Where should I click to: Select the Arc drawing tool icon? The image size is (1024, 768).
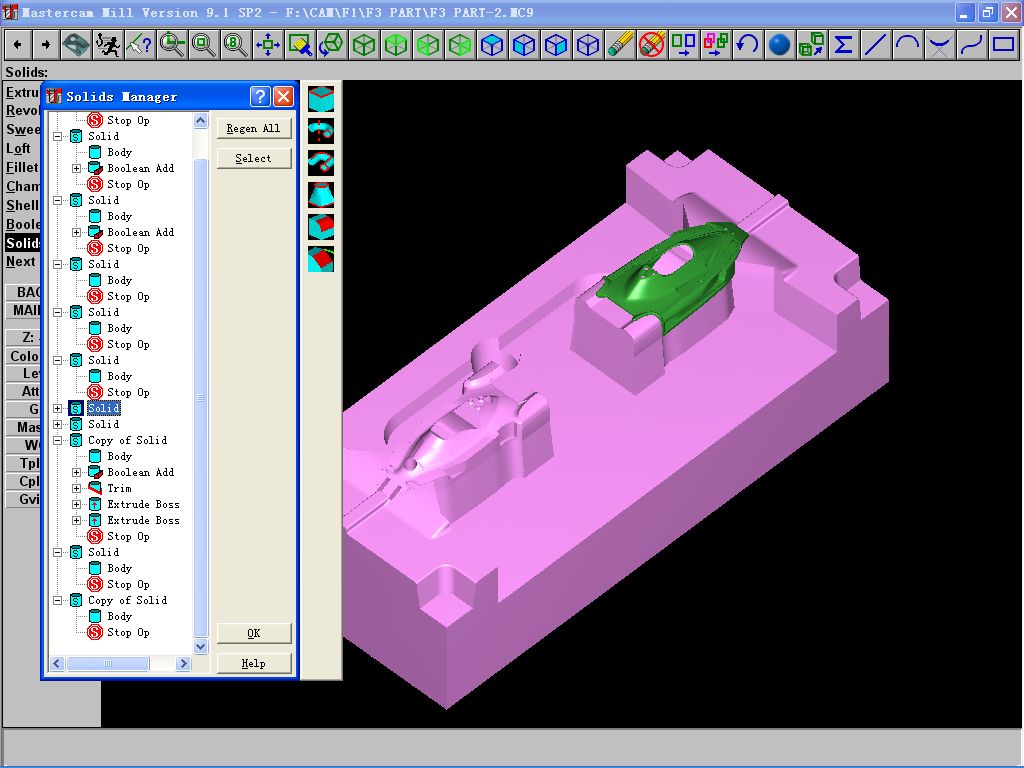(x=908, y=44)
